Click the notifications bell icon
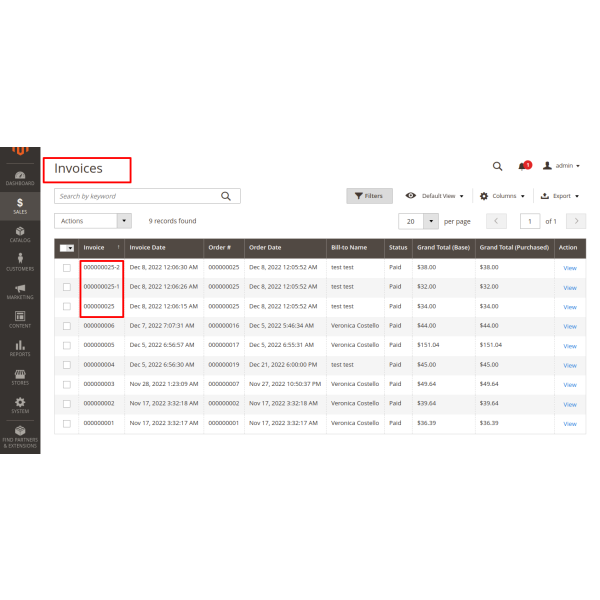 click(x=523, y=166)
